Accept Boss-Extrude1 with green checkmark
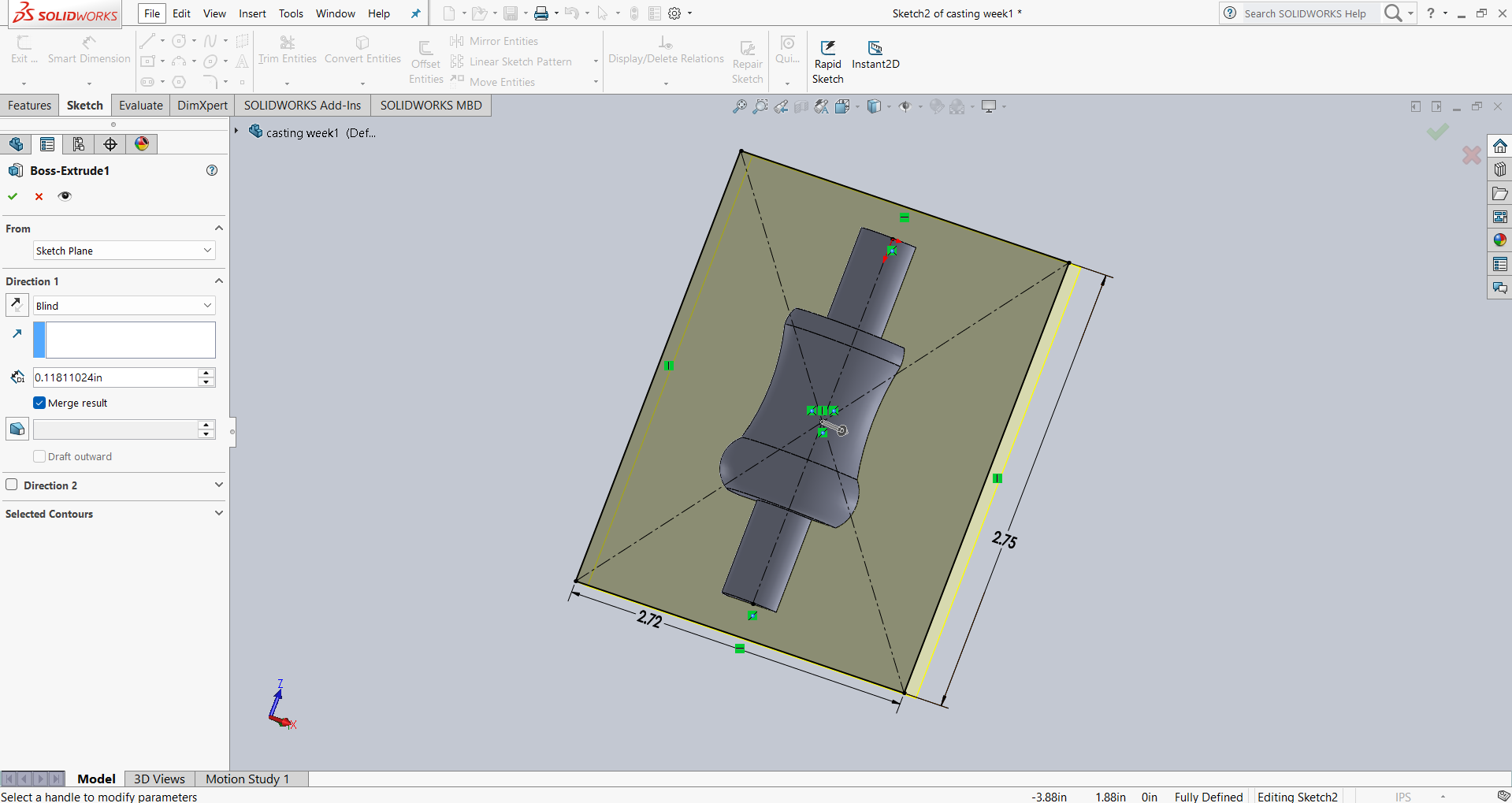Viewport: 1512px width, 803px height. click(x=13, y=196)
